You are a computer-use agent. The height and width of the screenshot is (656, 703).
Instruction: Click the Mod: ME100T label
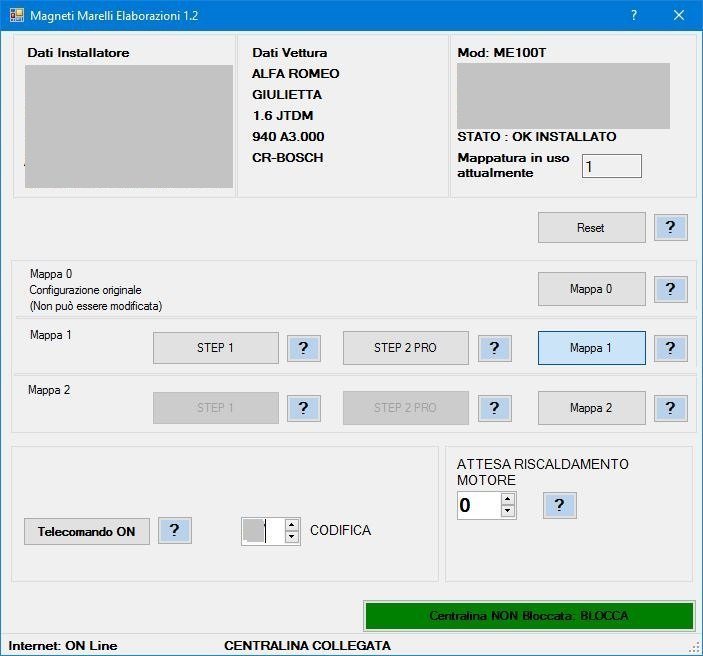[x=501, y=52]
